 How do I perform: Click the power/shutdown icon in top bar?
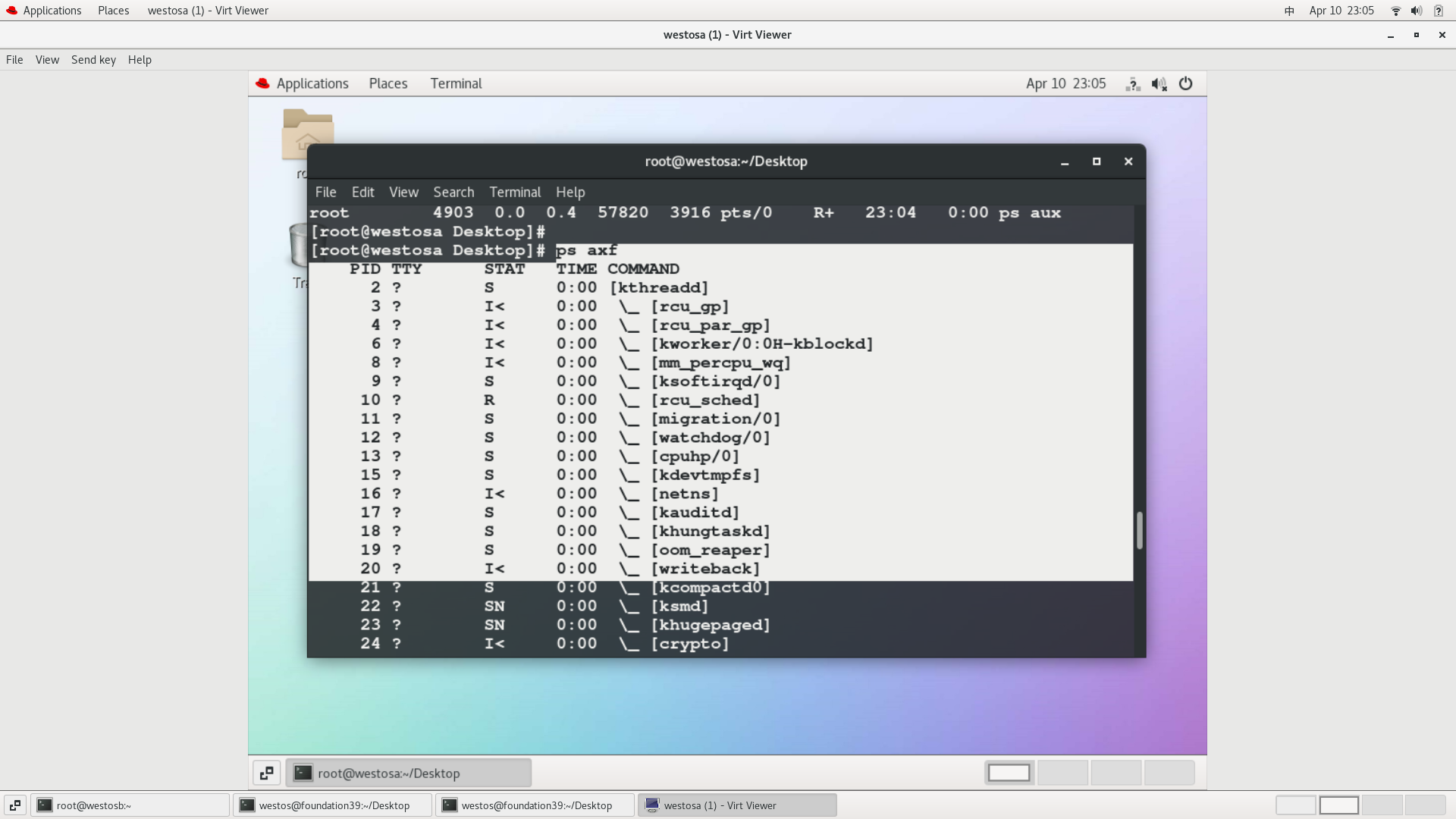point(1186,83)
